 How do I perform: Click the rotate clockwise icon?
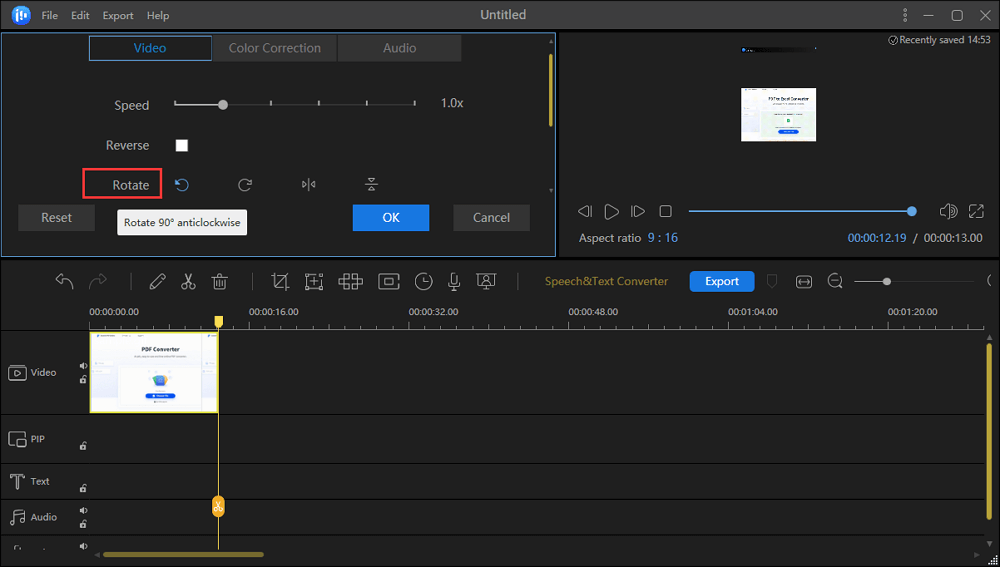tap(245, 185)
